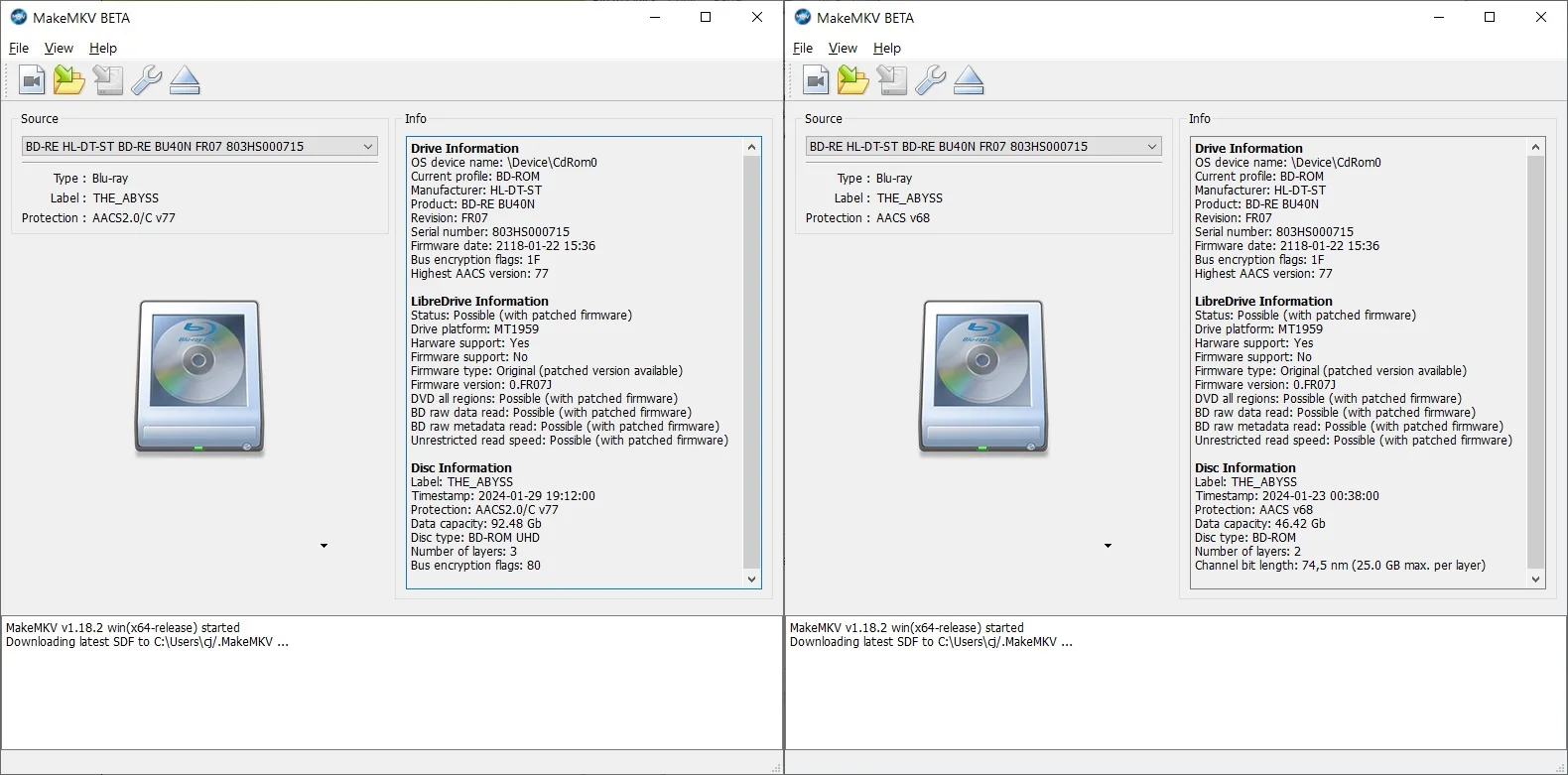Open Preferences wrench icon in left window
The height and width of the screenshot is (775, 1568).
(x=146, y=80)
